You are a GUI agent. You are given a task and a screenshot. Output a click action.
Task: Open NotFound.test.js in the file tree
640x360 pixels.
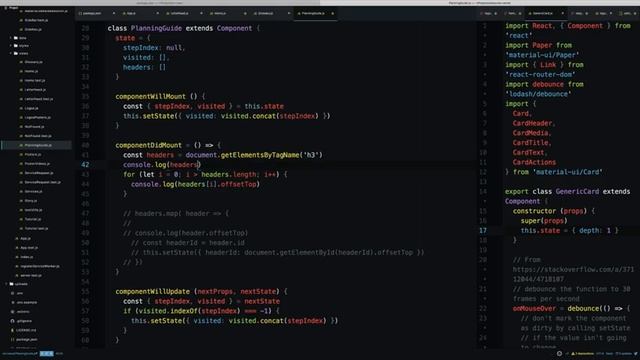(38, 136)
